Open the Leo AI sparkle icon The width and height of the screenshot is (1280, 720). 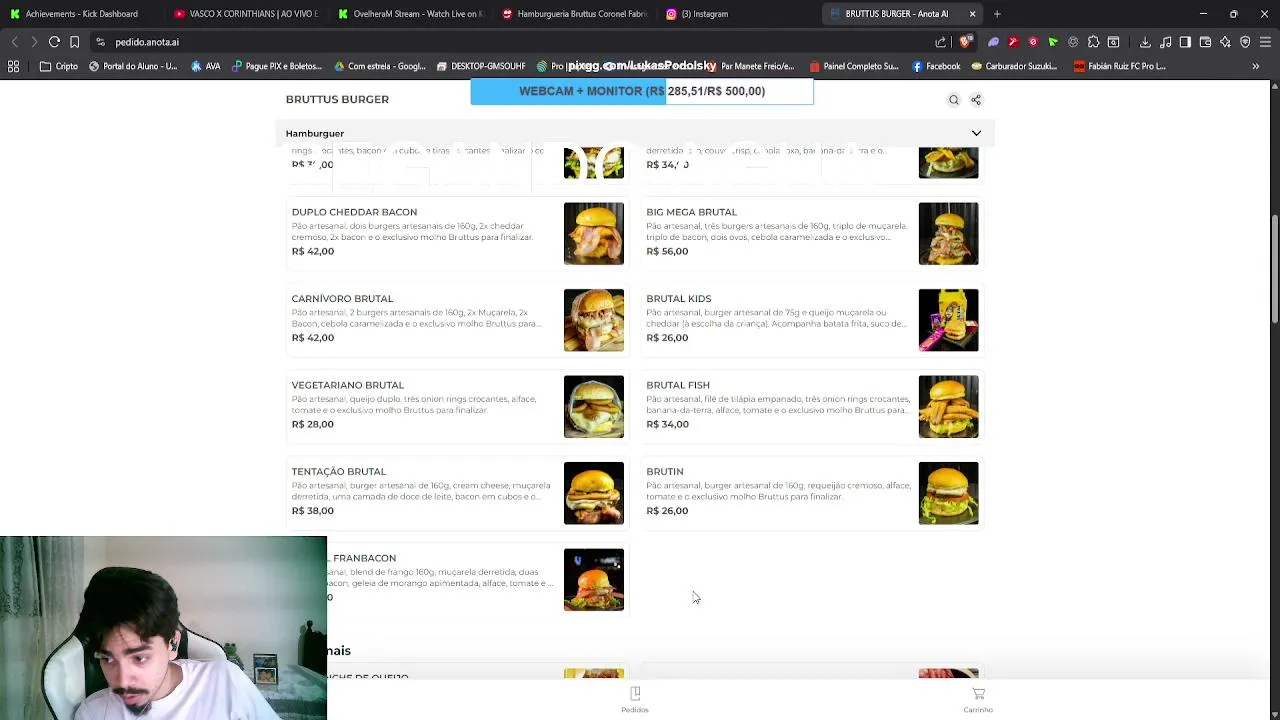1225,42
